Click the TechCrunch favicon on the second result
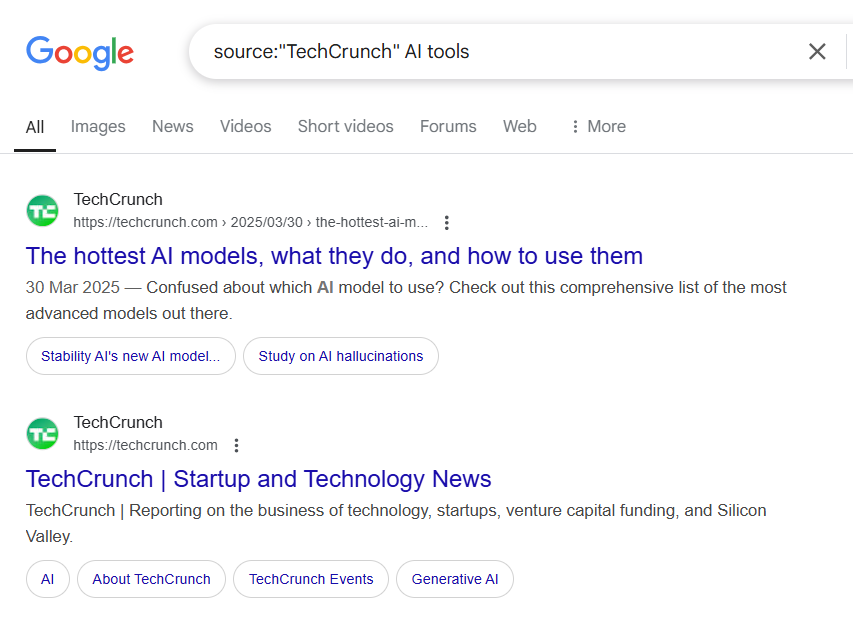 [x=42, y=433]
